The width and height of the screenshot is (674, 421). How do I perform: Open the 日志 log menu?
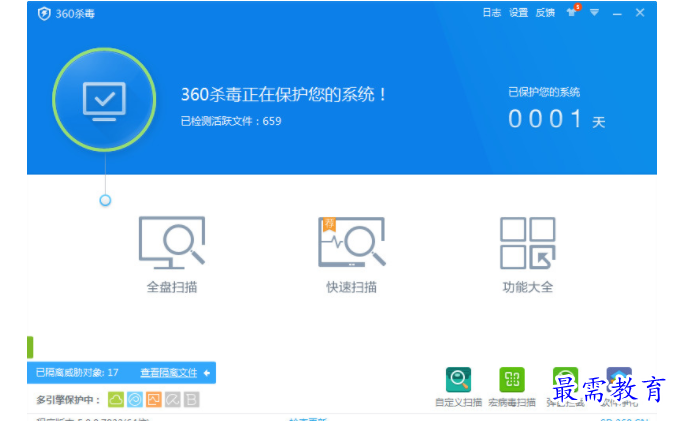[x=492, y=13]
